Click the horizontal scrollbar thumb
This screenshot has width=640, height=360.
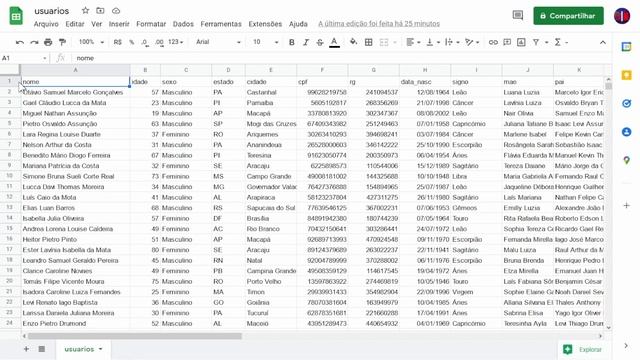click(135, 336)
